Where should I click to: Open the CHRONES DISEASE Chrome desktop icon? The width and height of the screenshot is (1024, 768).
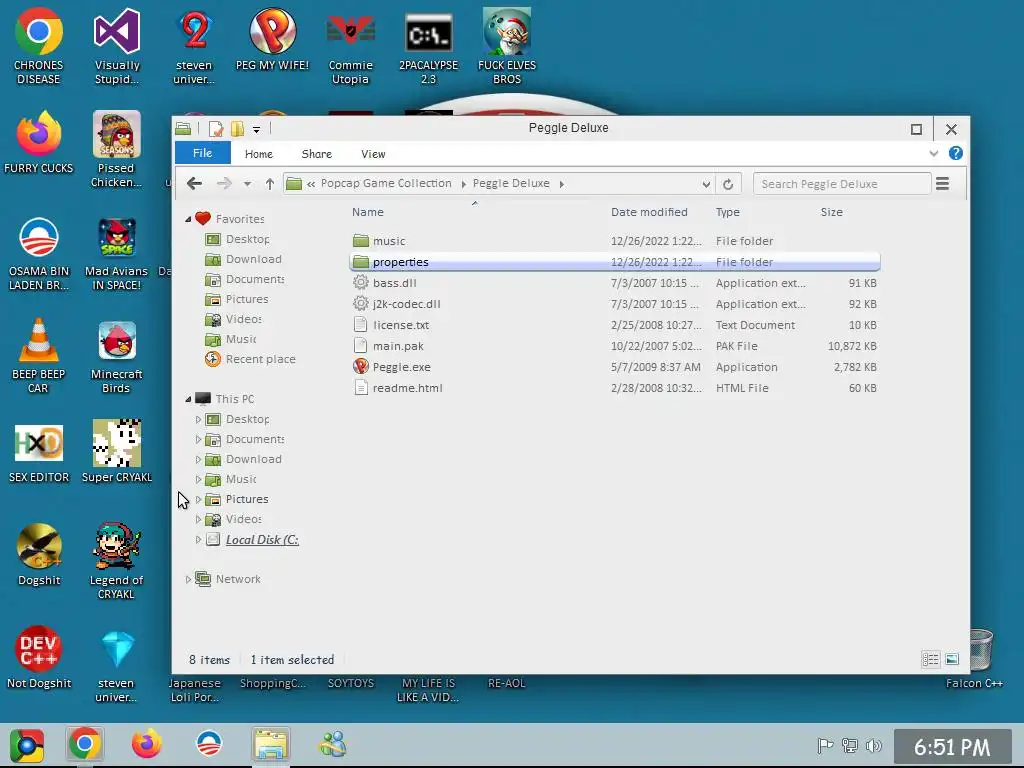pyautogui.click(x=39, y=46)
